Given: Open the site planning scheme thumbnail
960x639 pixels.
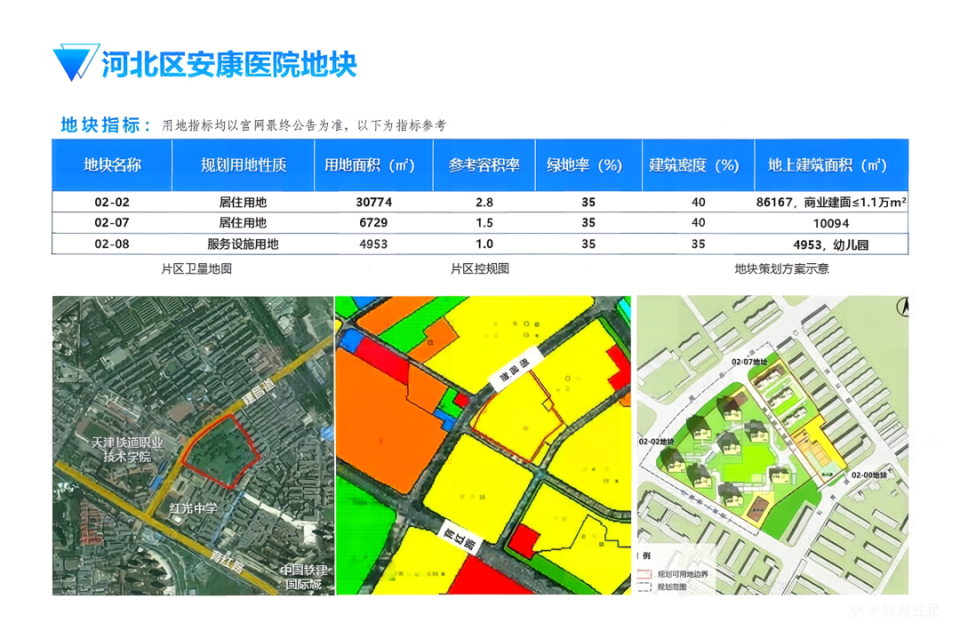Looking at the screenshot, I should (773, 446).
